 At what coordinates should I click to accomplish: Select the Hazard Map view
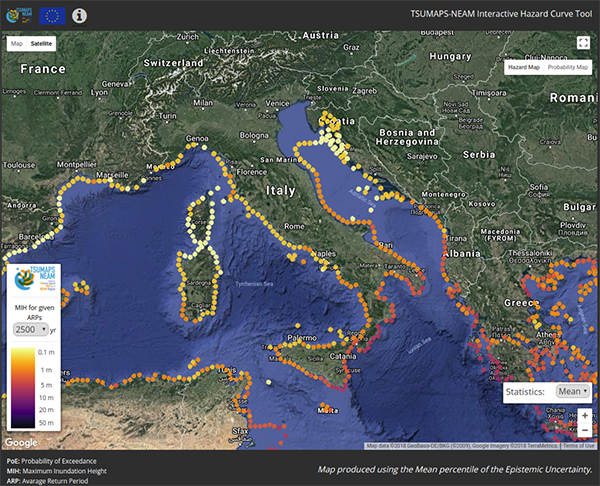tap(524, 67)
